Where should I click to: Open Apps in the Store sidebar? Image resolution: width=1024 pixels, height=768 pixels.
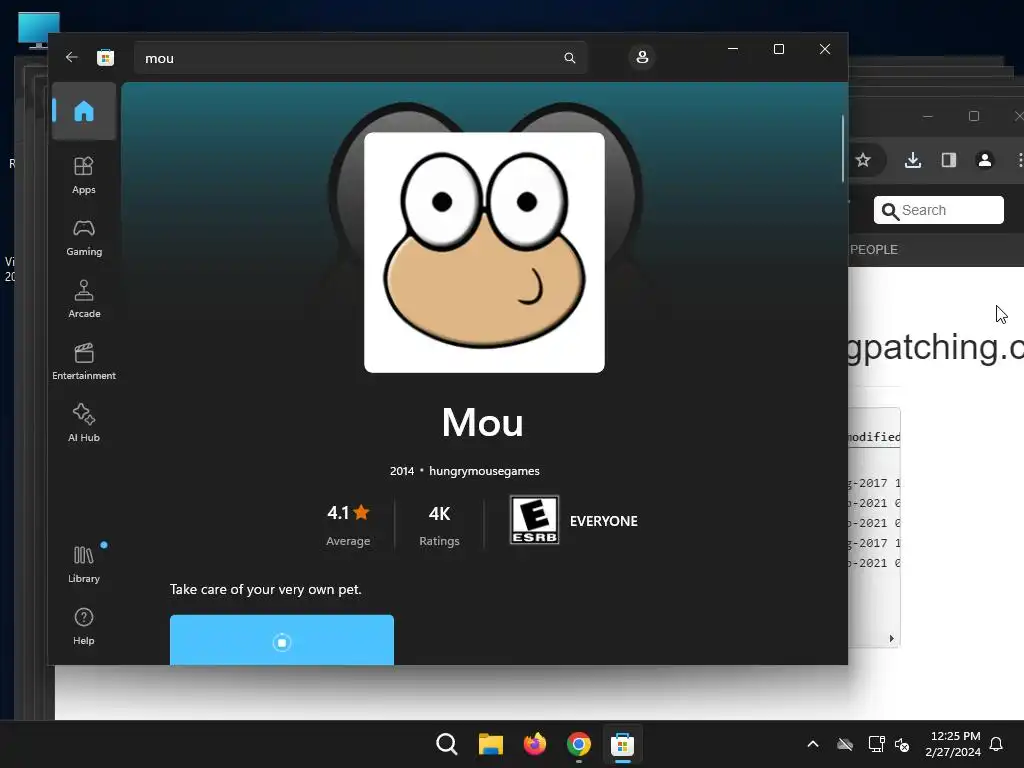[x=84, y=176]
